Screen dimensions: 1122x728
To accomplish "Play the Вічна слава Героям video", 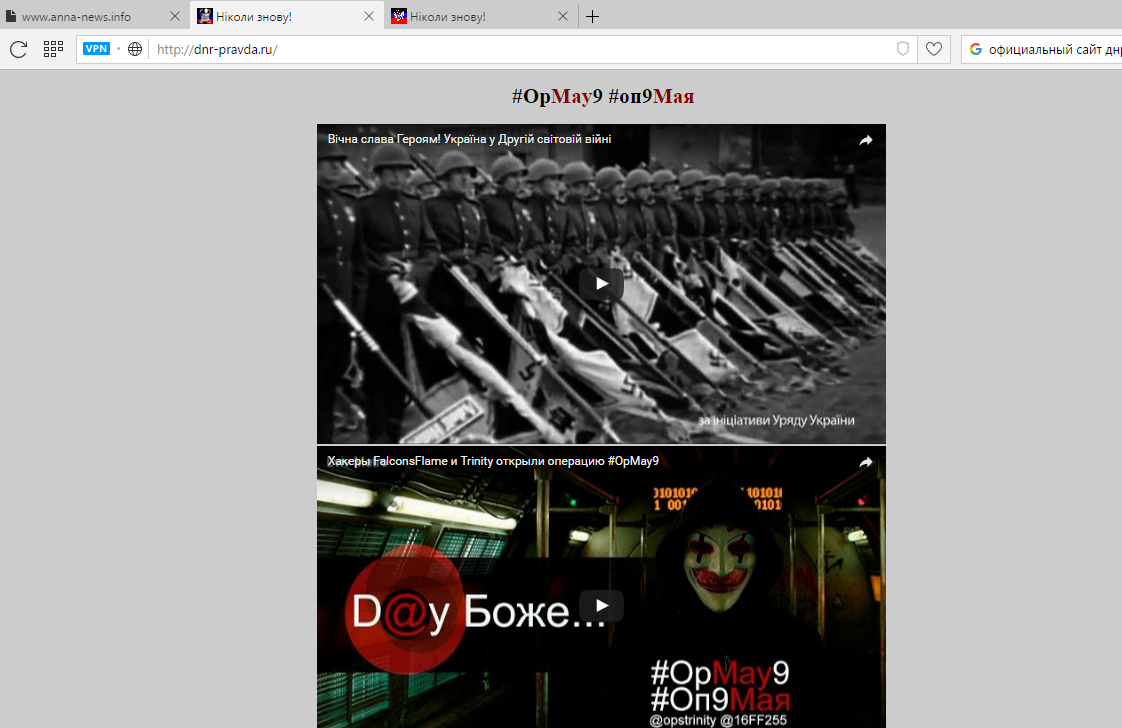I will click(601, 284).
